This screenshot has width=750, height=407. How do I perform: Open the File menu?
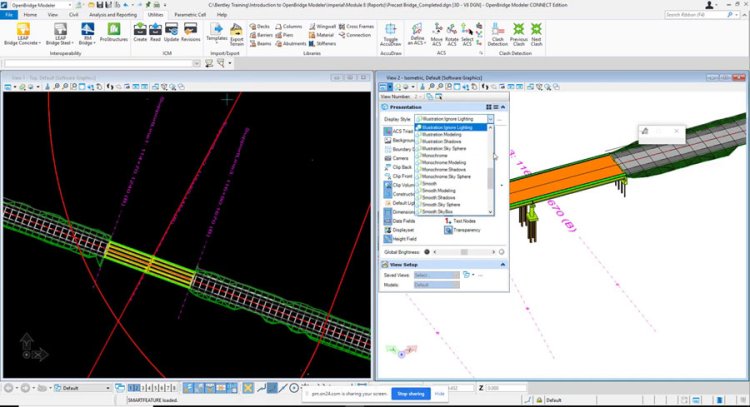(9, 15)
